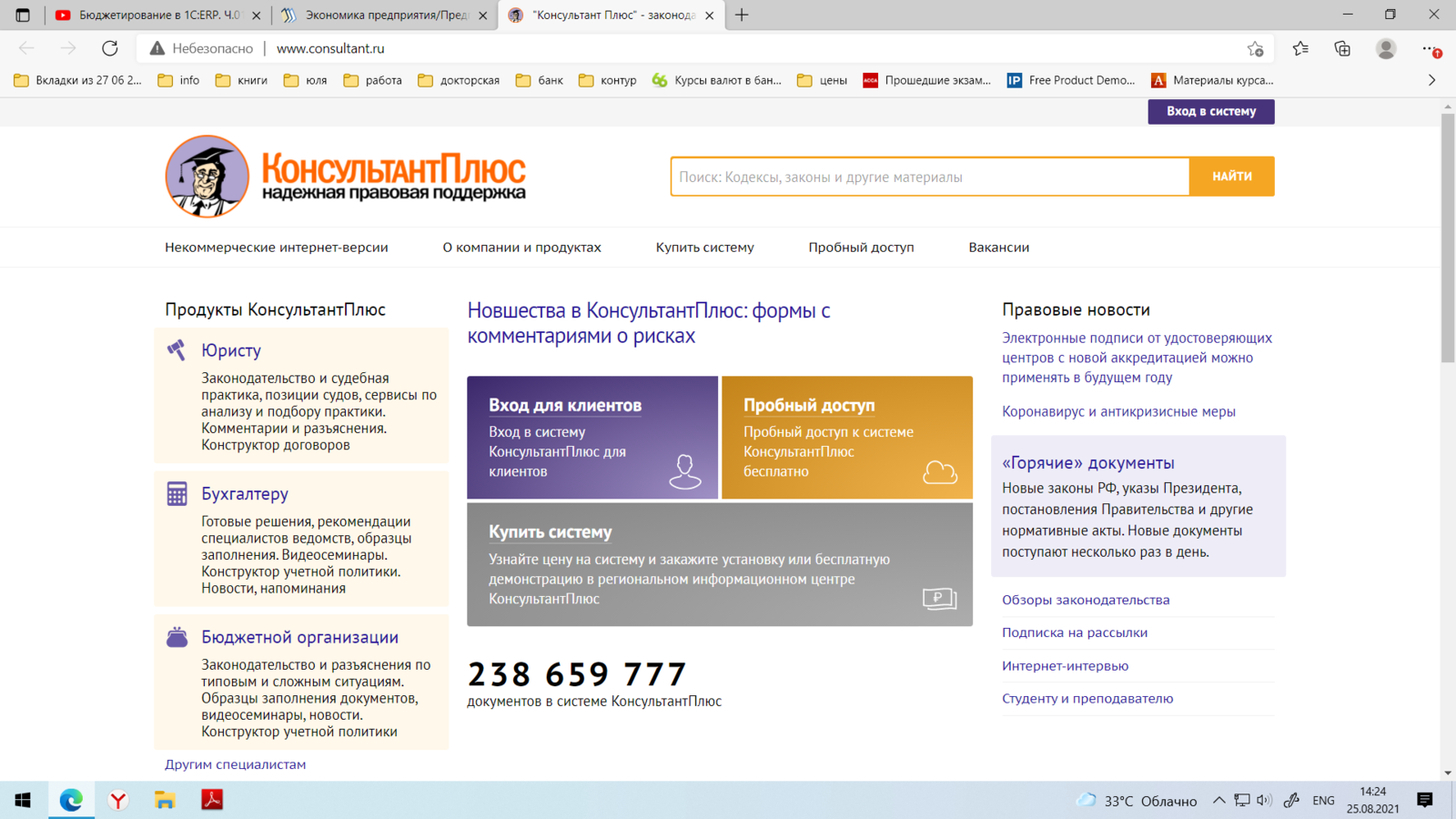The height and width of the screenshot is (819, 1456).
Task: Open Подписка на рассылки link
Action: [1075, 632]
